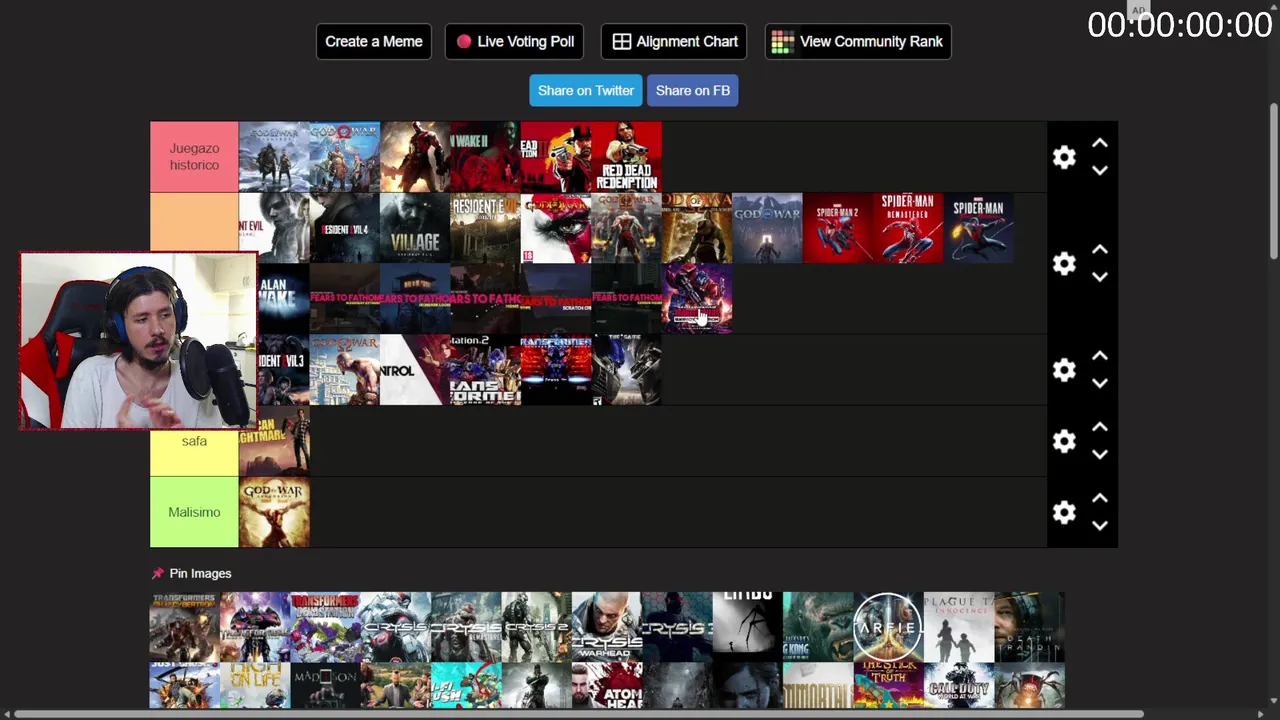
Task: Click the horizontal scrollbar at the bottom
Action: click(x=579, y=714)
